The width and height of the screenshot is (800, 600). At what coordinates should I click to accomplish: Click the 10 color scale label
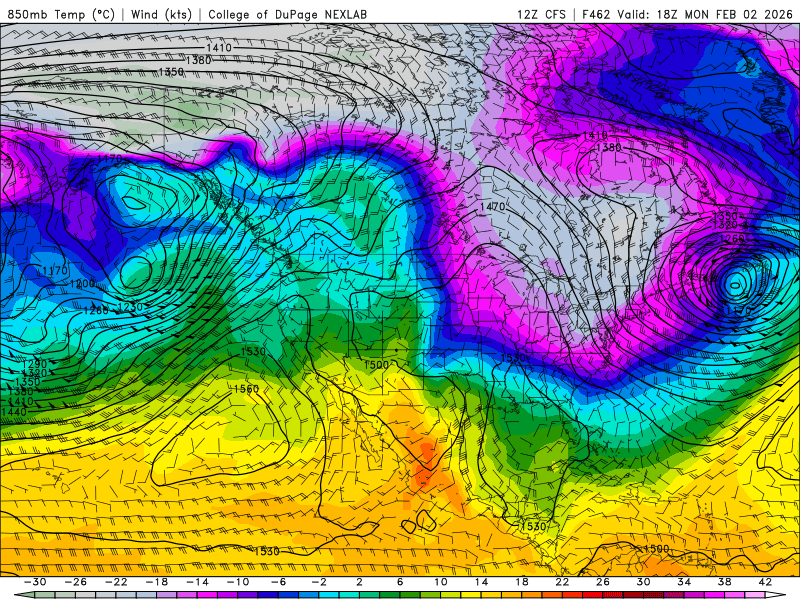coord(441,582)
